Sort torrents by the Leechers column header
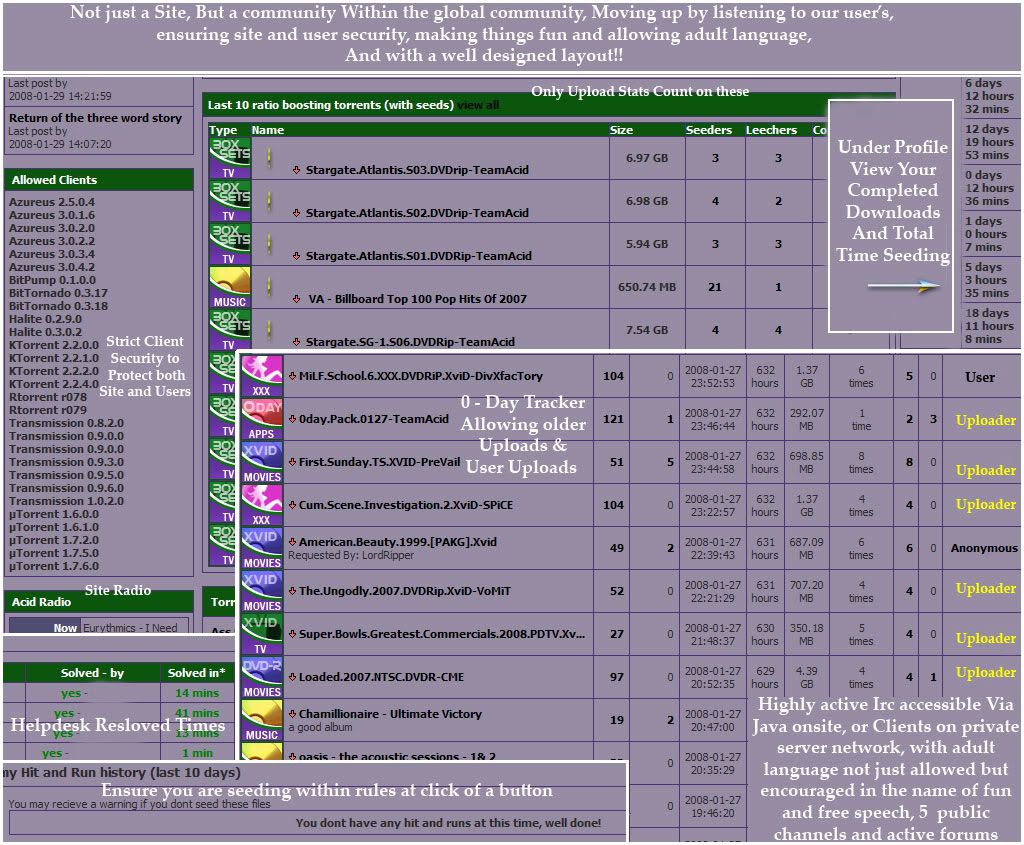Screen dimensions: 1024x845 771,130
